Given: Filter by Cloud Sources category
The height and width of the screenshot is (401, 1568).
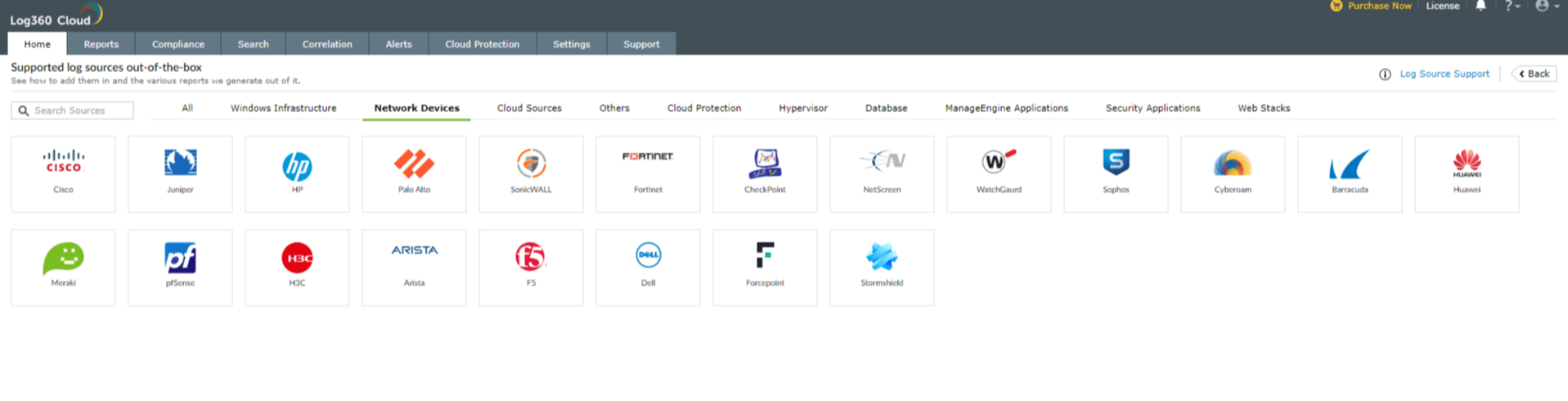Looking at the screenshot, I should pos(529,108).
